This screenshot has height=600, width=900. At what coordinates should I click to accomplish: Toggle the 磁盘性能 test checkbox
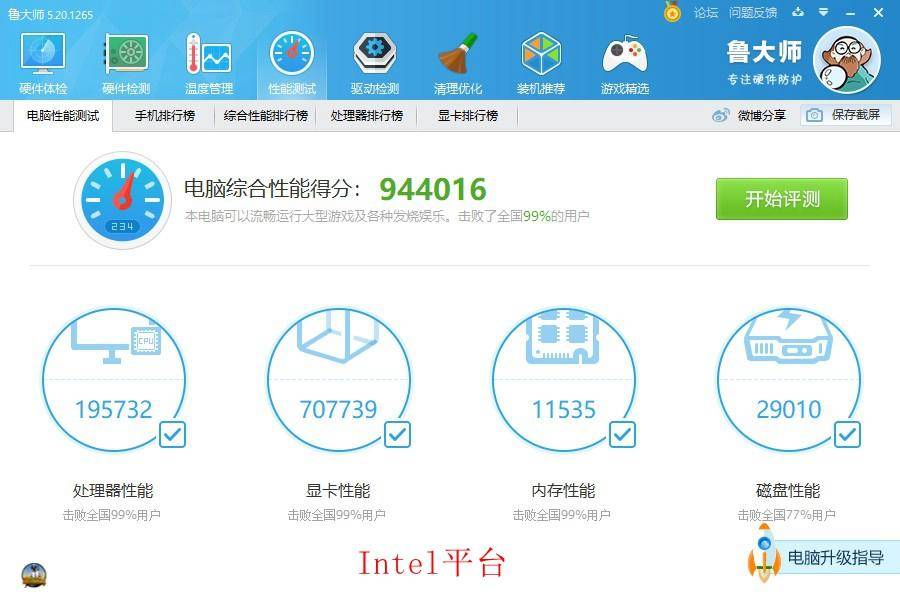tap(848, 435)
